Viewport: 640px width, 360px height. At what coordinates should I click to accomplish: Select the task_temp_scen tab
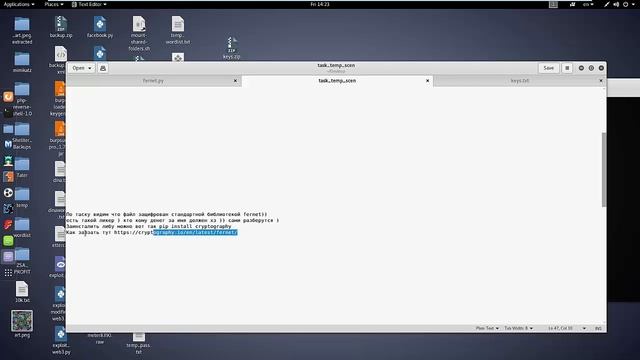pos(337,81)
